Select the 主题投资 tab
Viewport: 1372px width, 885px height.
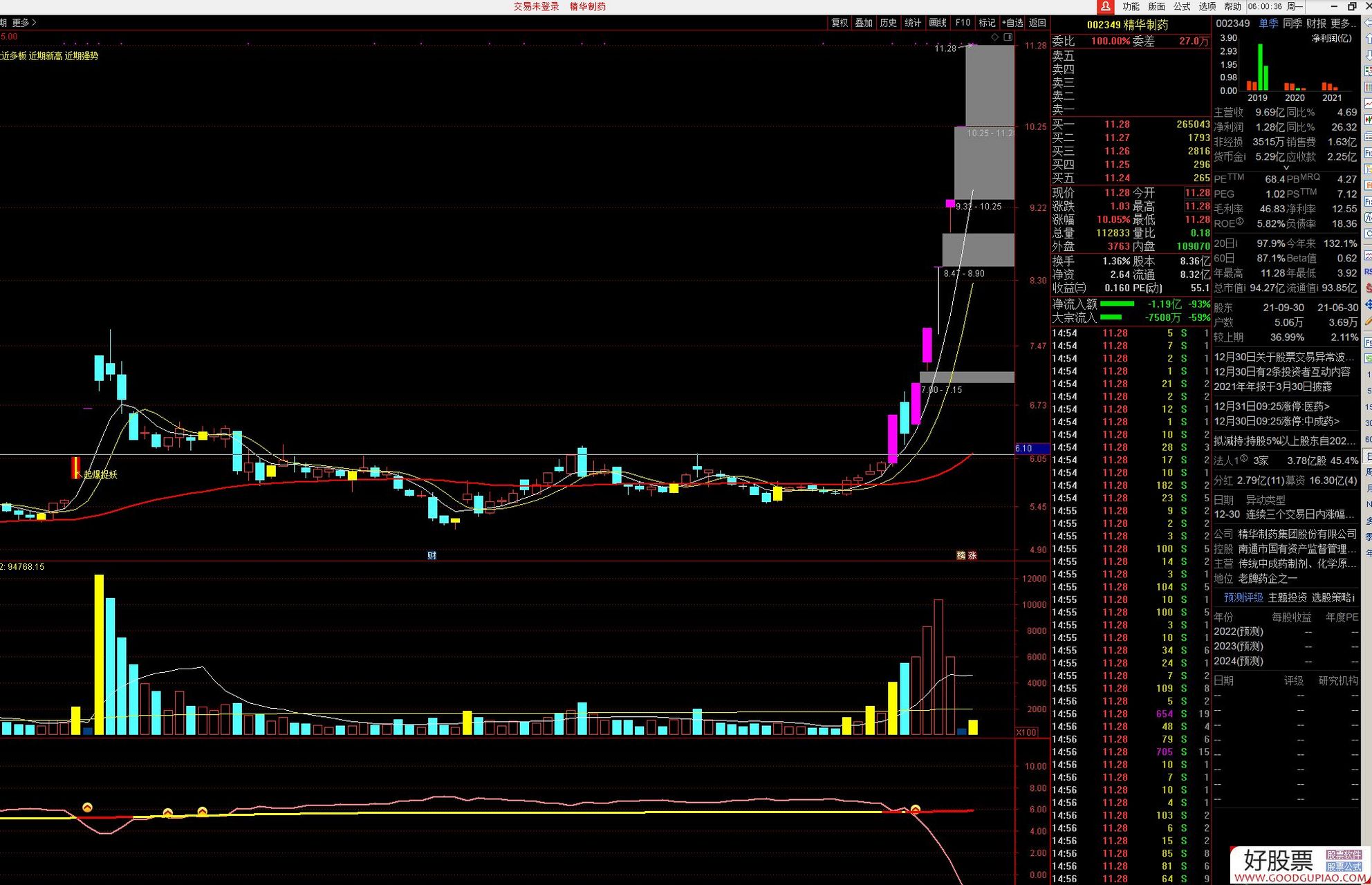tap(1288, 597)
